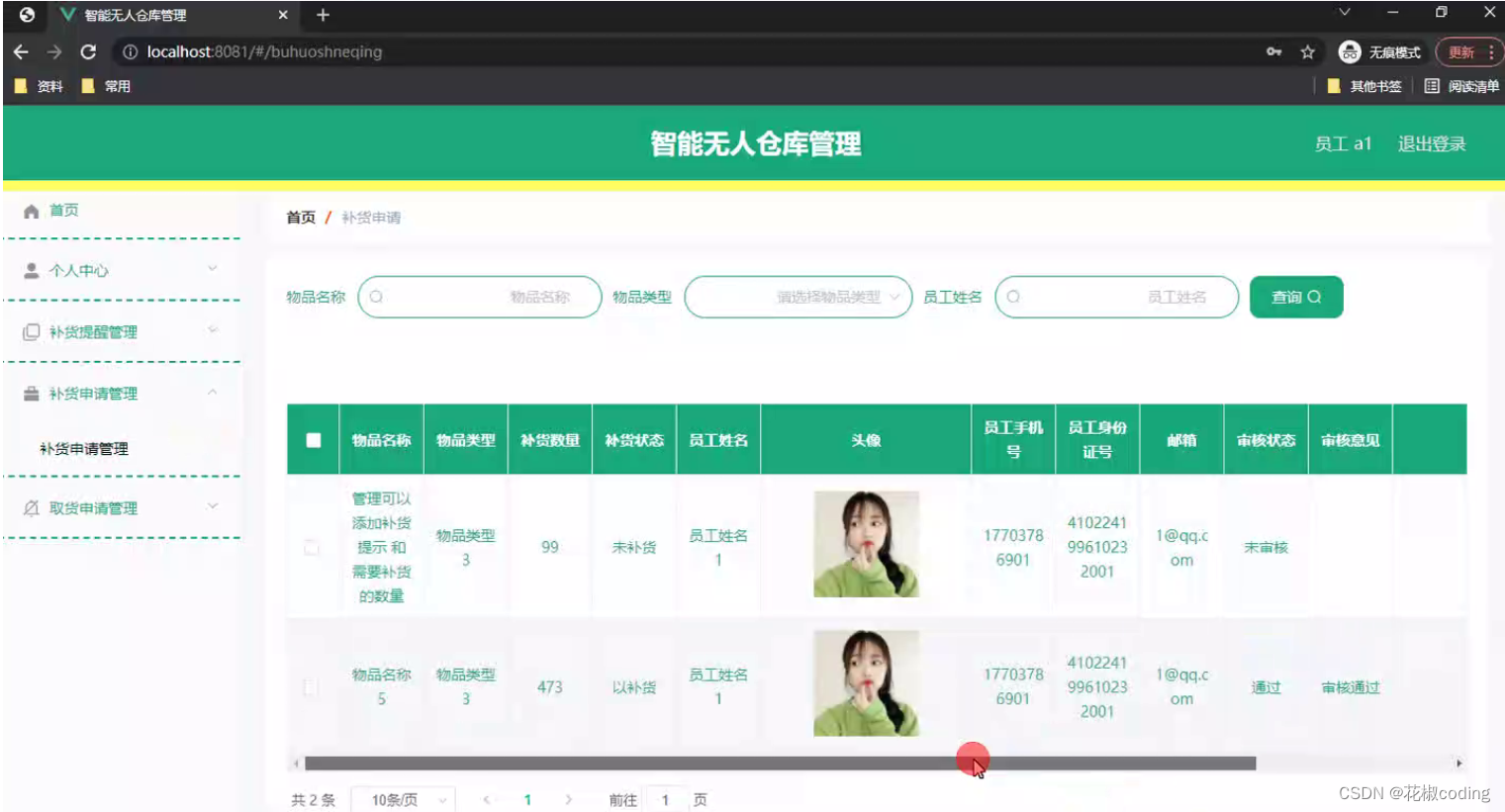Open the 常用 bookmark folder

point(106,86)
